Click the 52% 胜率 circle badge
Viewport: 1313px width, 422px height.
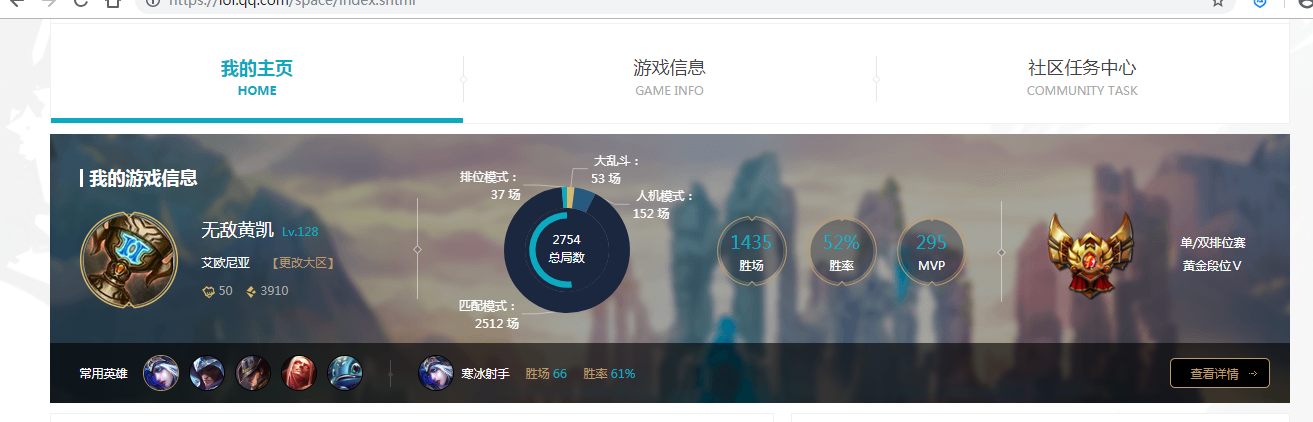point(841,251)
